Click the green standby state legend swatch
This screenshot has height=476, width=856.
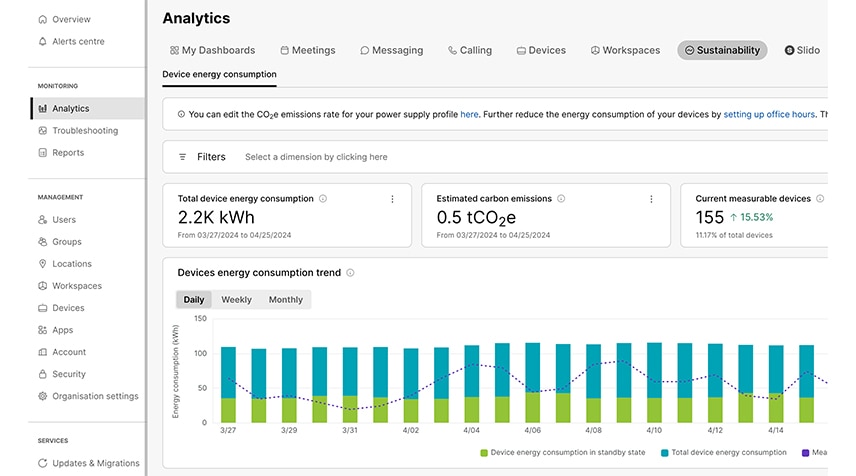pos(484,453)
